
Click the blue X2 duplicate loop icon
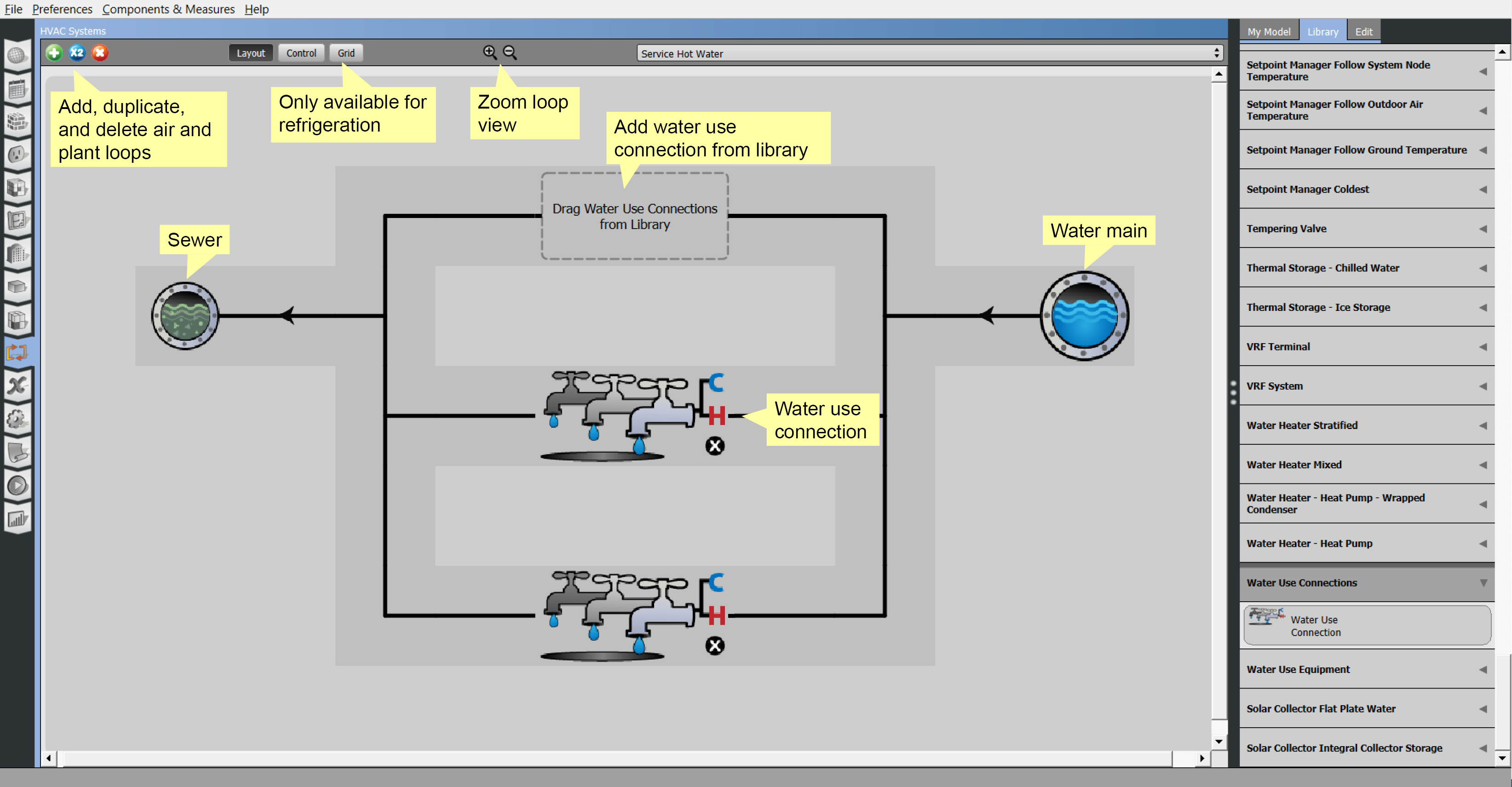77,53
